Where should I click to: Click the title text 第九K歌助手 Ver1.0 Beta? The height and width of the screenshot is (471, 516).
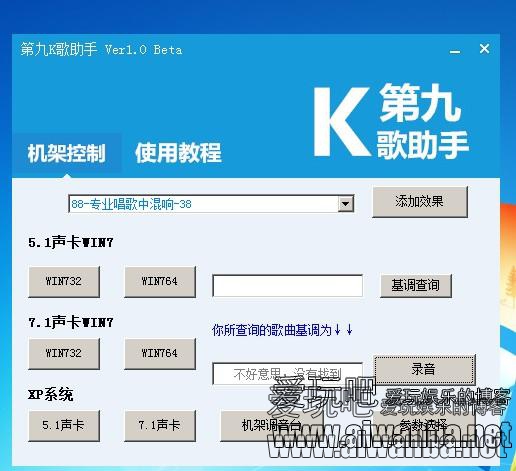[101, 50]
